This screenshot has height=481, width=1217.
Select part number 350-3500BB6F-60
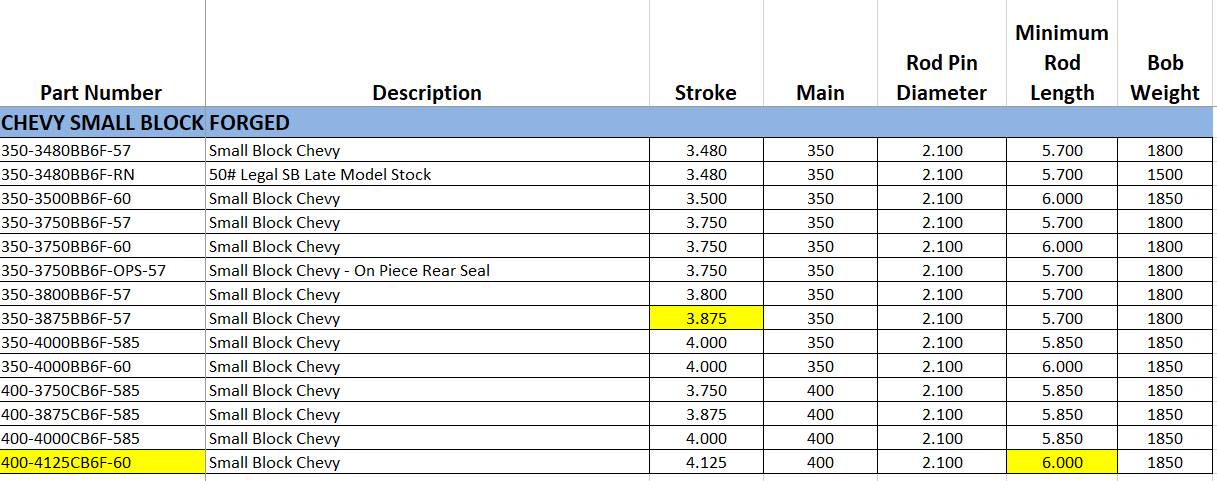pyautogui.click(x=66, y=199)
